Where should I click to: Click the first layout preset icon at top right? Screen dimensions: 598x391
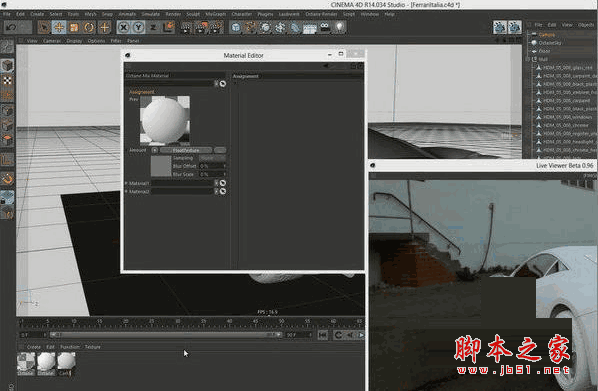[x=500, y=27]
